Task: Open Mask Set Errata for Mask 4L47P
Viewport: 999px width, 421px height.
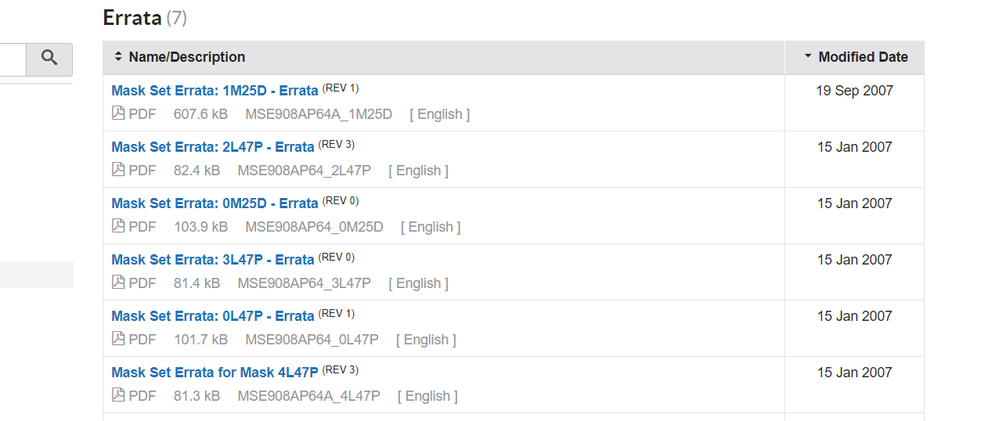Action: pos(214,373)
